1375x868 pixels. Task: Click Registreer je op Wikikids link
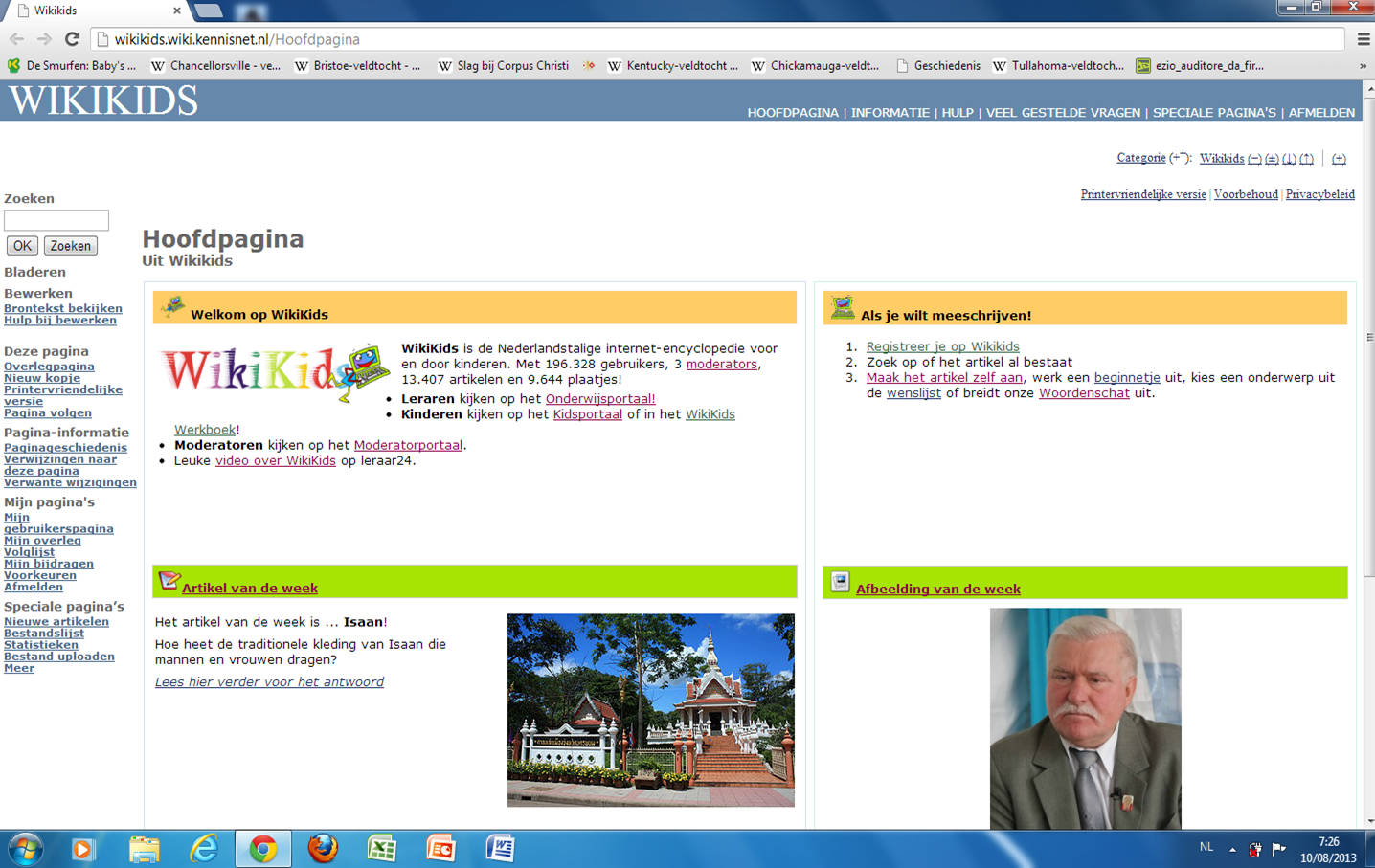[x=942, y=346]
